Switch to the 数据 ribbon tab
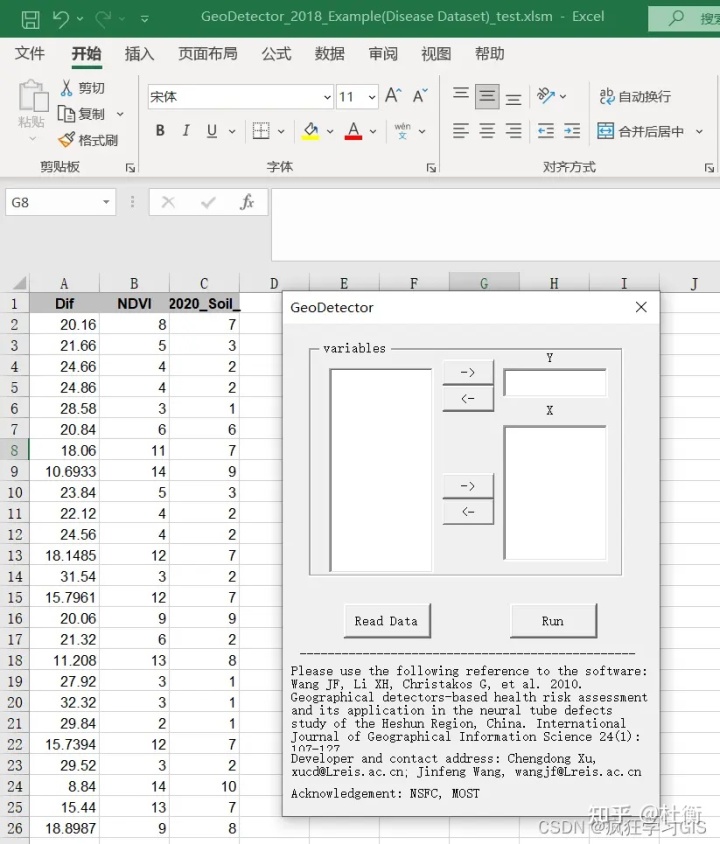720x844 pixels. point(329,53)
